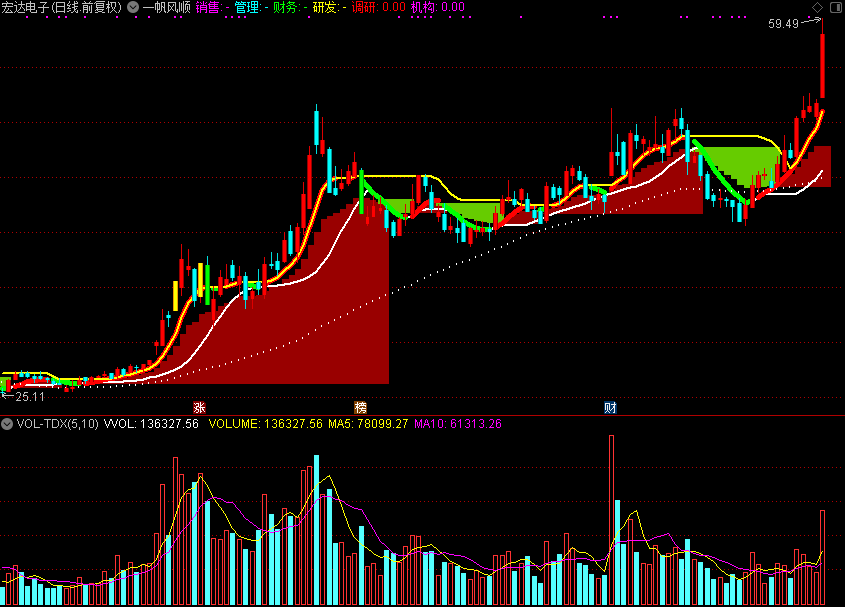Viewport: 845px width, 607px height.
Task: Click the VOLUME: 136327.56 value
Action: point(266,424)
